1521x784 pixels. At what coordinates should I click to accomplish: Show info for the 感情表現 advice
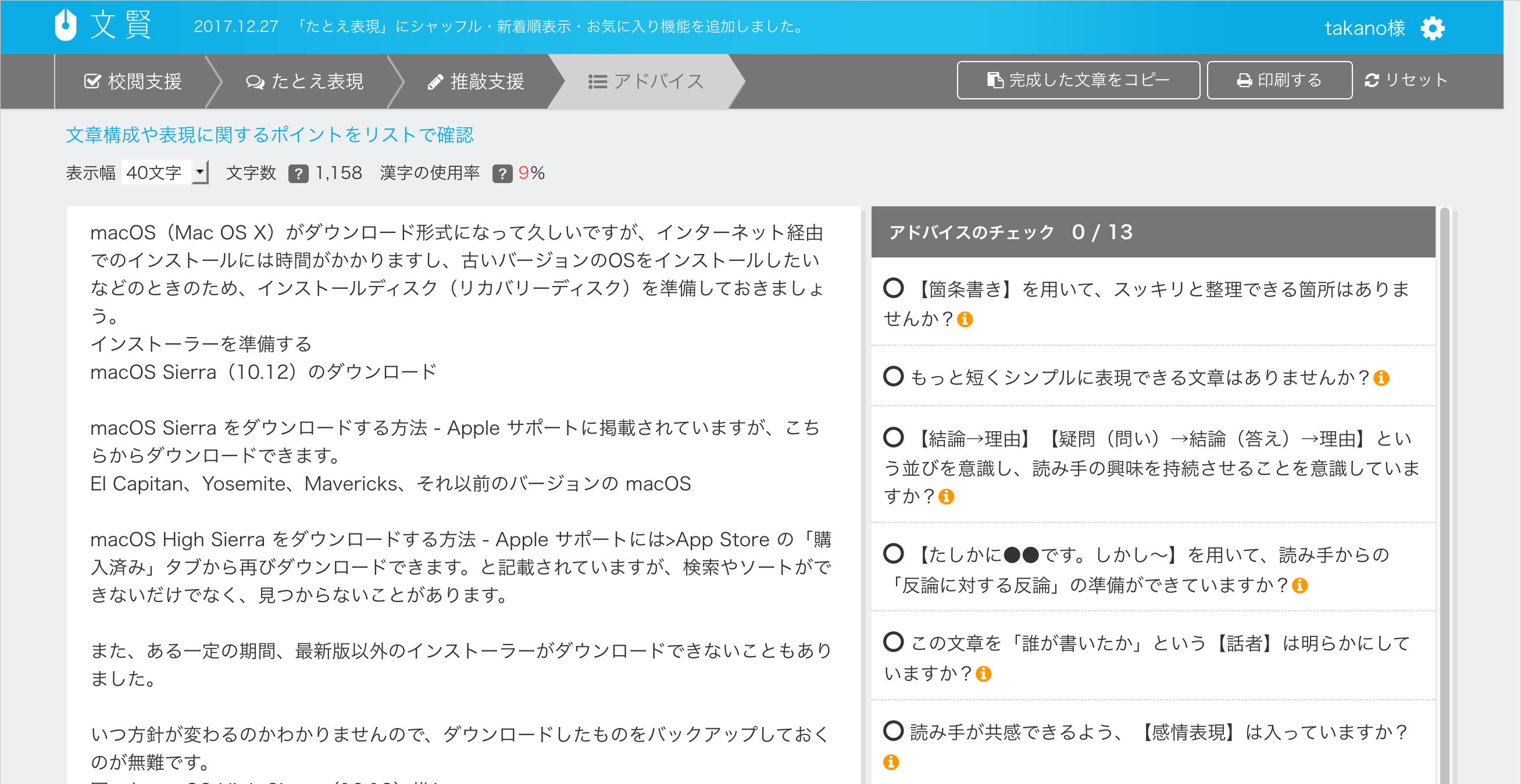click(x=891, y=762)
